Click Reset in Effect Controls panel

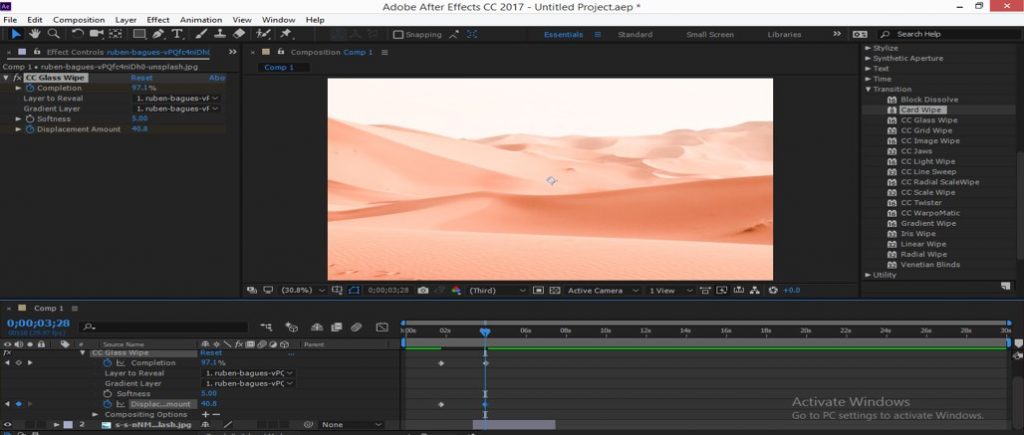click(x=142, y=78)
